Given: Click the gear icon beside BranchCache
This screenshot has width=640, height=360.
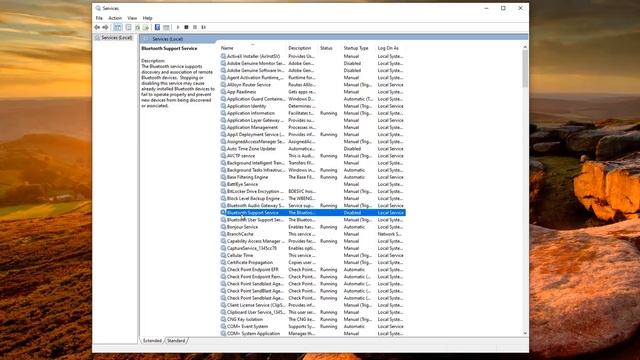Looking at the screenshot, I should [x=223, y=234].
